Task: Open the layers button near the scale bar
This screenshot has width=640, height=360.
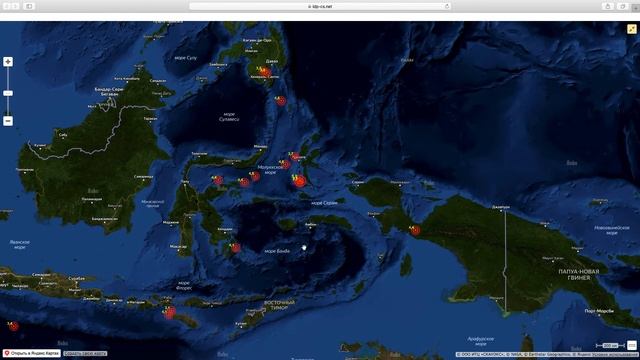Action: point(631,345)
